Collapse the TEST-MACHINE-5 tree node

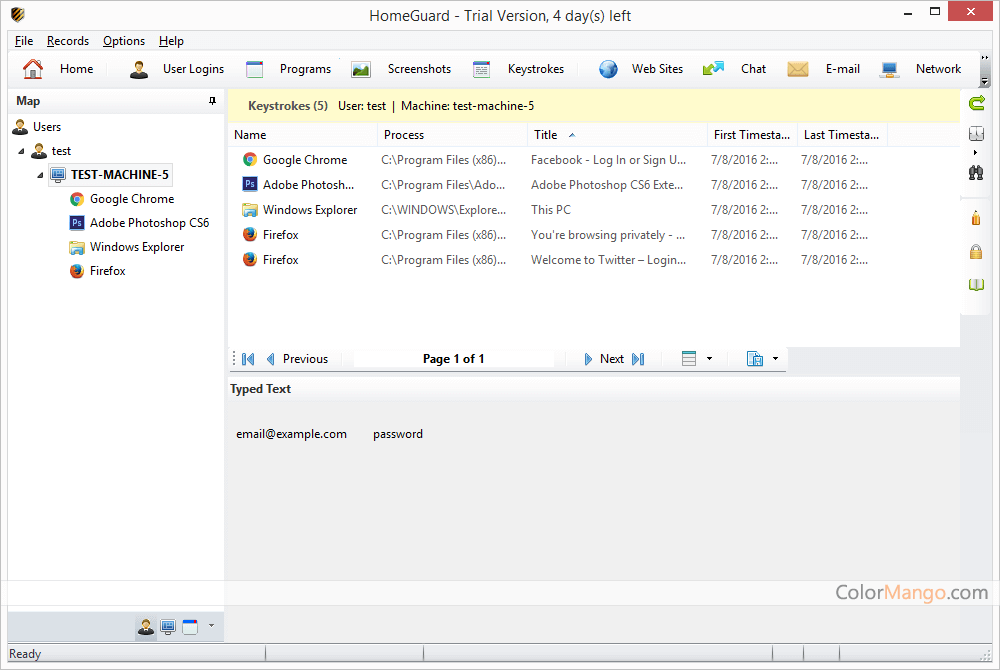click(40, 175)
